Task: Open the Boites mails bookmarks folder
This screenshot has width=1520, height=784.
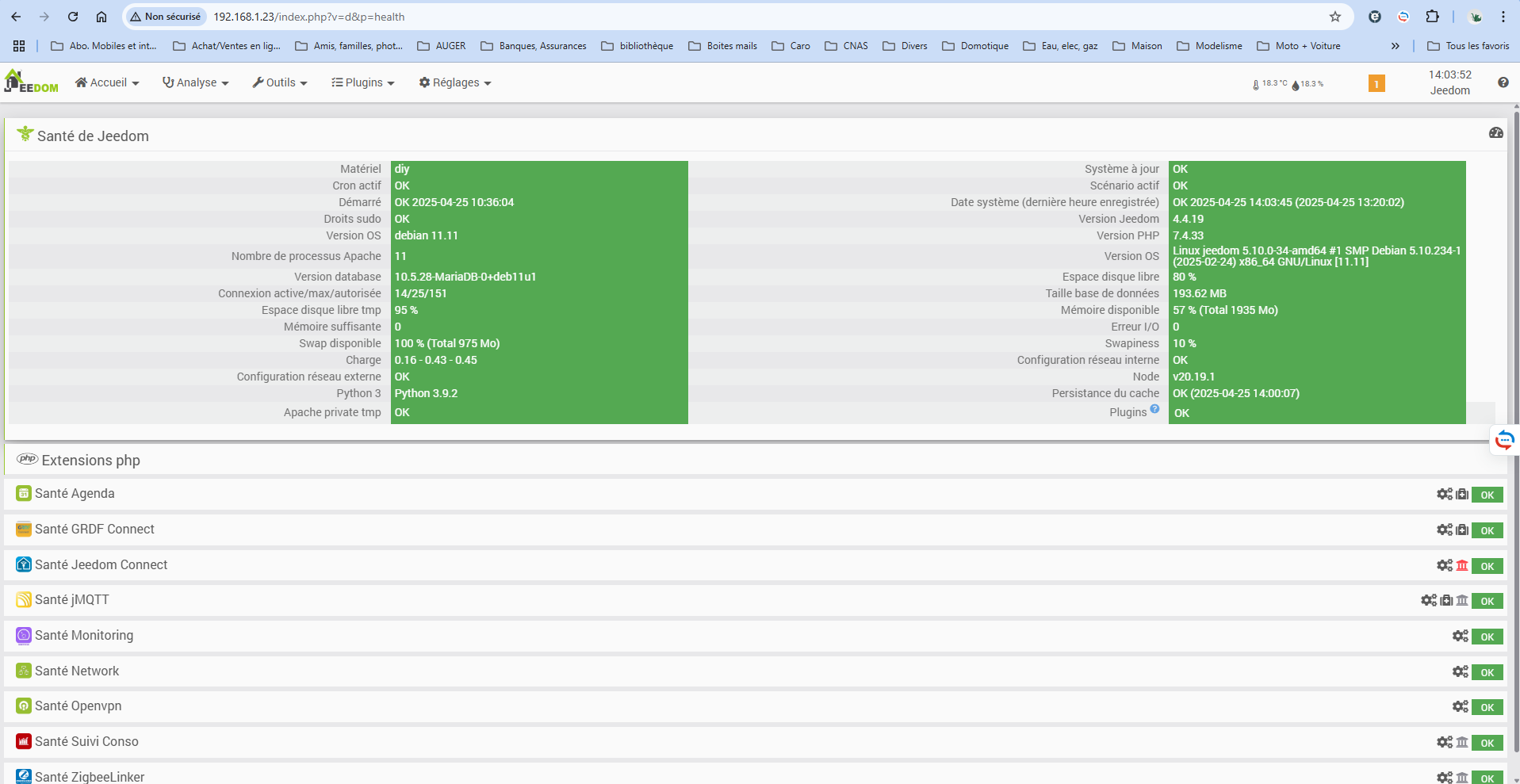Action: point(722,46)
